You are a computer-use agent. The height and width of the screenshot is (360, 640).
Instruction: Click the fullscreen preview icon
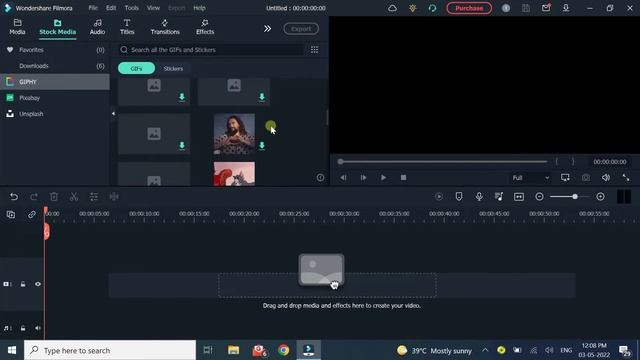(x=626, y=178)
